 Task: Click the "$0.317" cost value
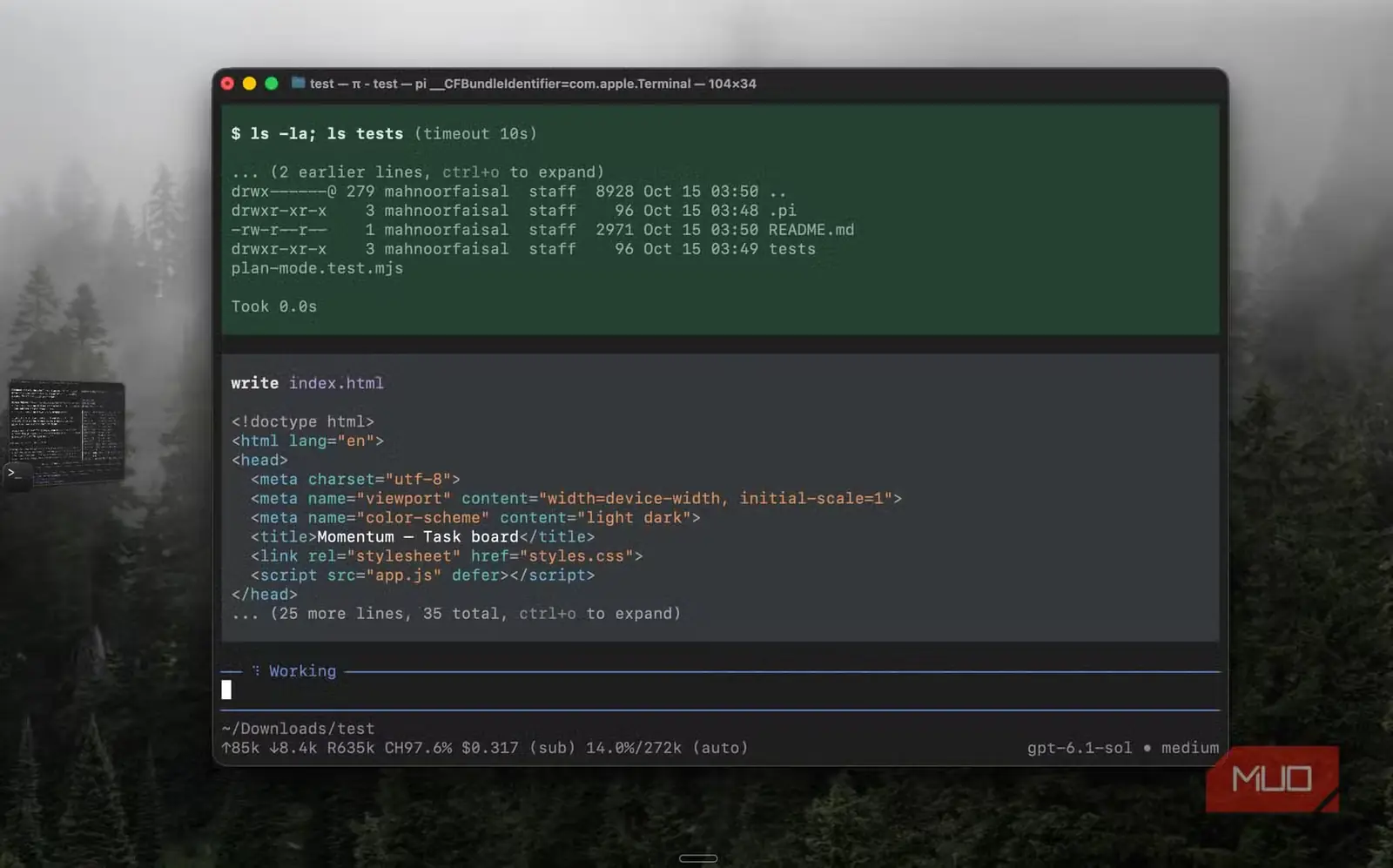pyautogui.click(x=490, y=748)
